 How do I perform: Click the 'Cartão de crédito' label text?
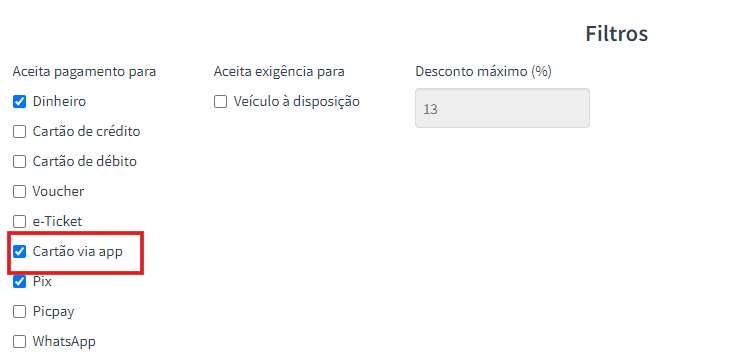(86, 132)
